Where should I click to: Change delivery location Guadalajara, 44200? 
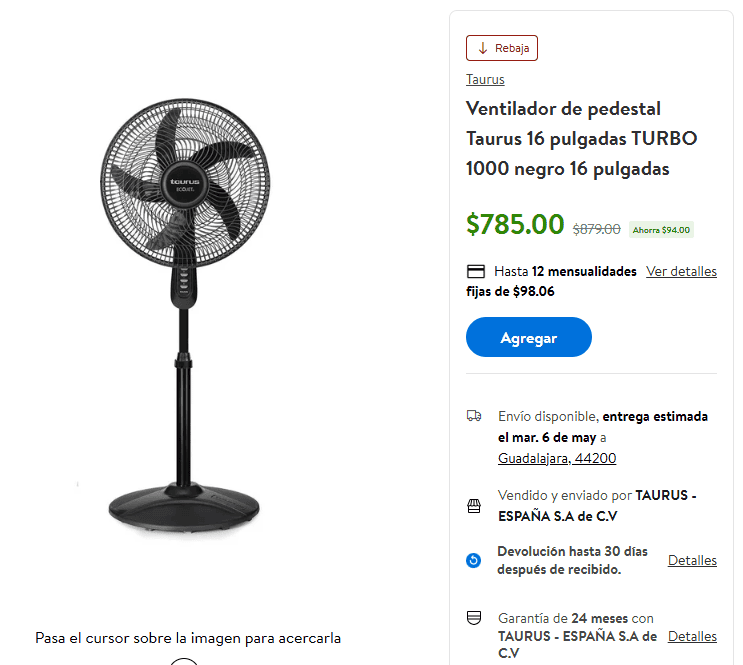pyautogui.click(x=557, y=458)
